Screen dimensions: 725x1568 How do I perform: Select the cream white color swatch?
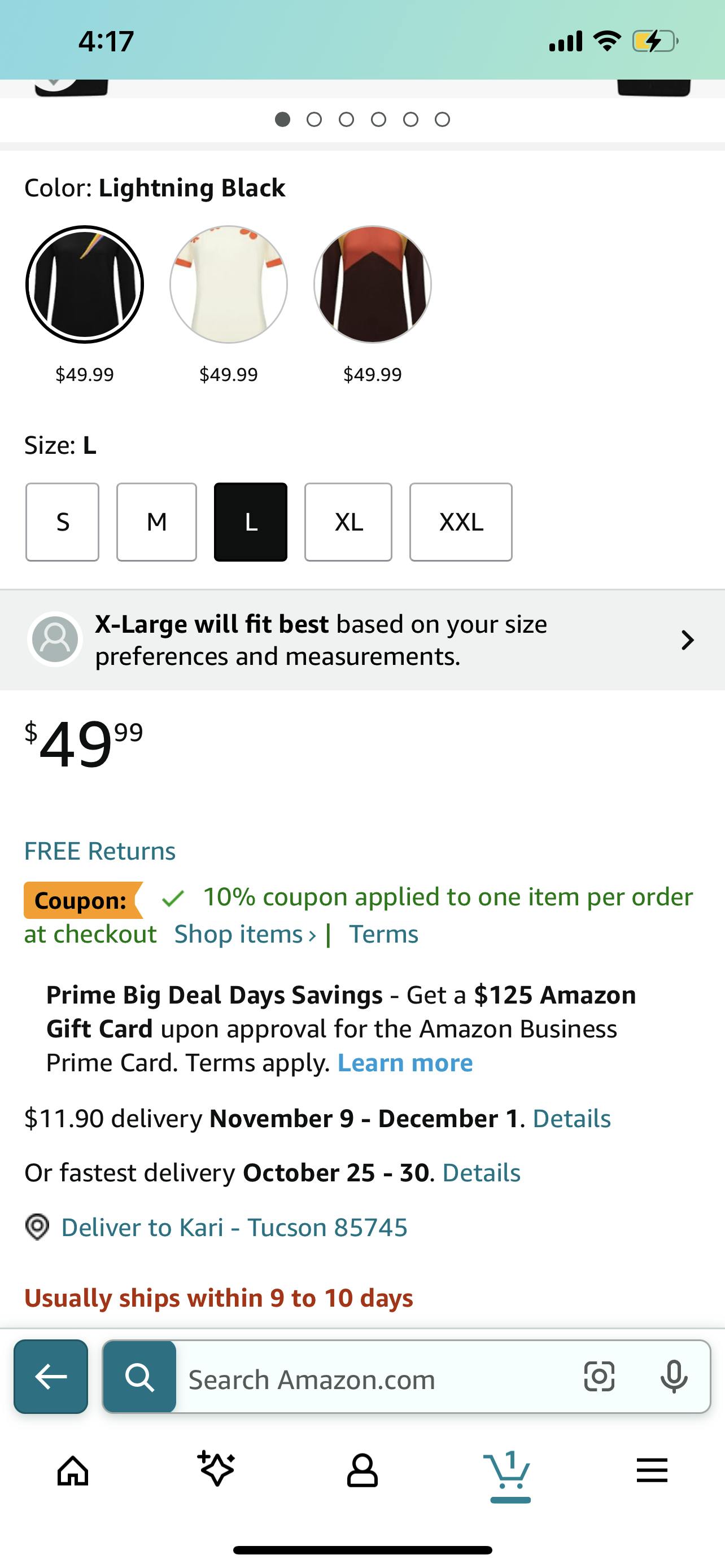228,284
